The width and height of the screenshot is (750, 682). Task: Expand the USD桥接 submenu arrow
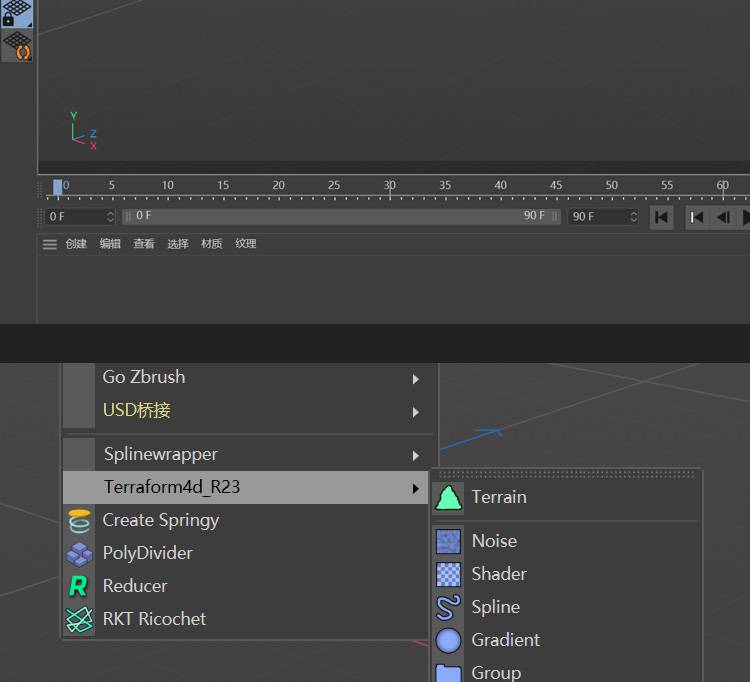416,412
